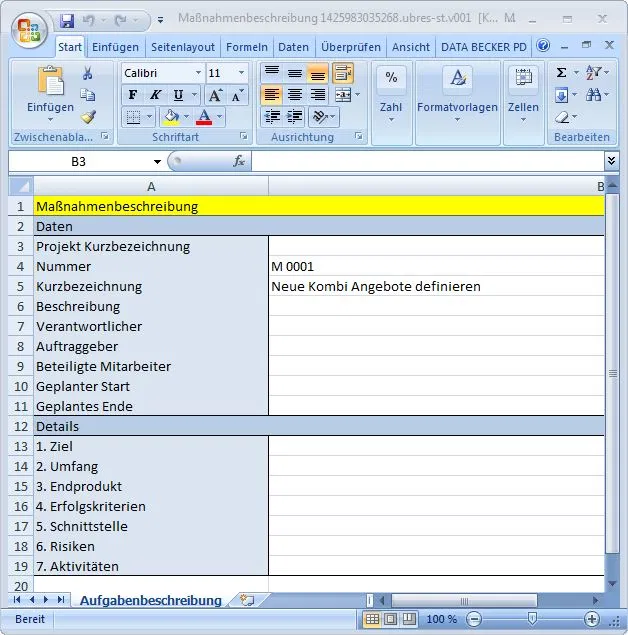Click the AutoSum sigma icon

(x=562, y=73)
